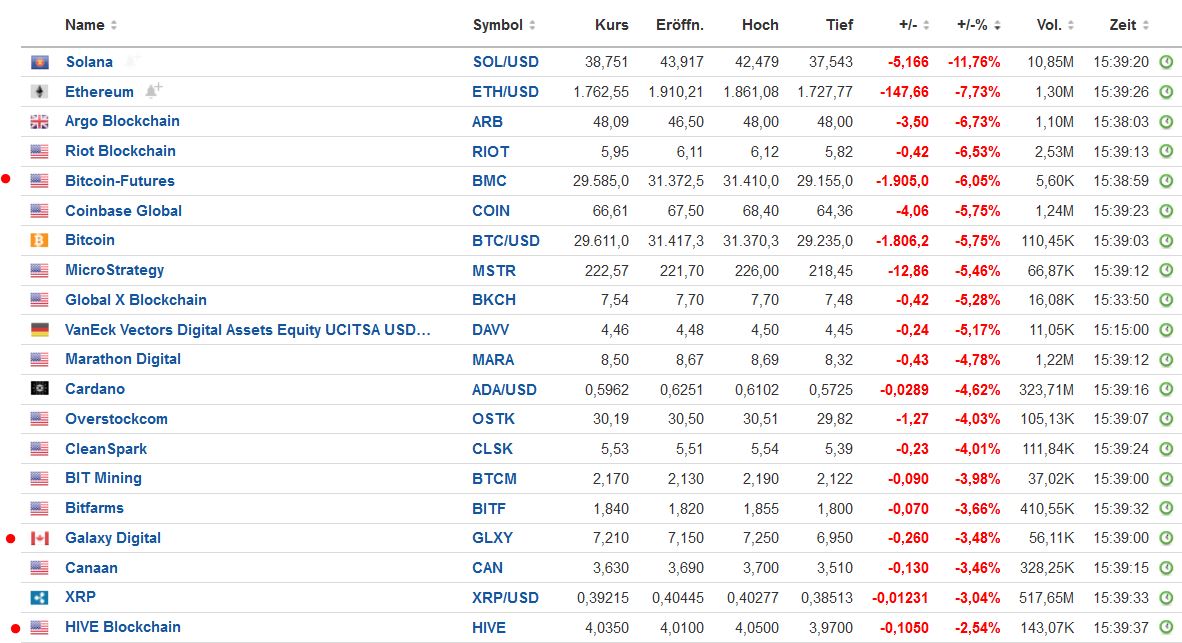
Task: Click the orange Bitcoin logo icon
Action: [x=40, y=241]
